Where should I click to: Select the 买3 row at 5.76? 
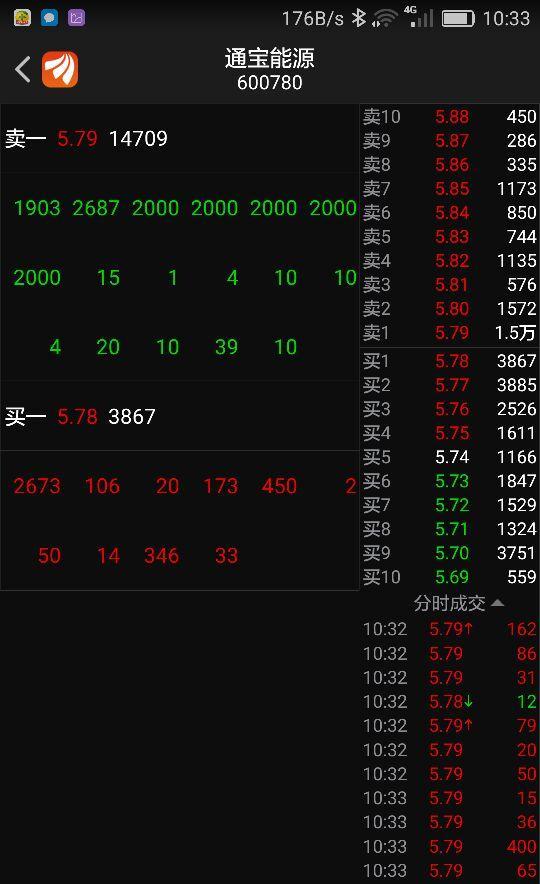click(449, 409)
